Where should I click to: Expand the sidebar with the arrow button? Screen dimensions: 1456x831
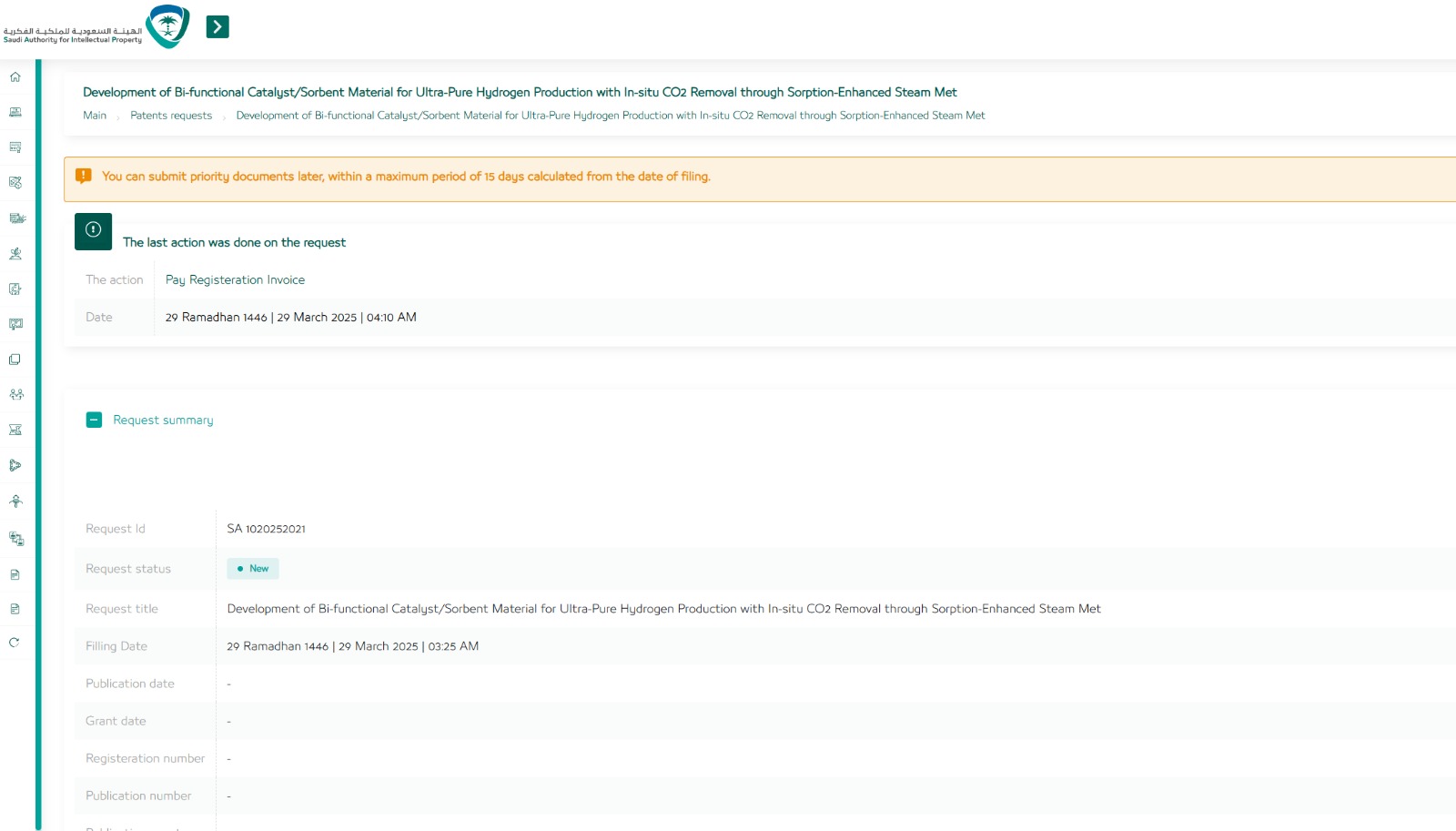pyautogui.click(x=217, y=26)
